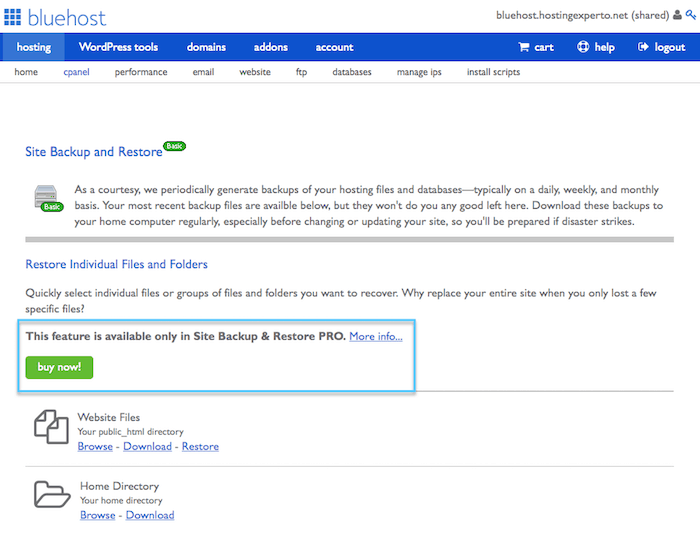
Task: Click the green buy now! button
Action: [x=59, y=367]
